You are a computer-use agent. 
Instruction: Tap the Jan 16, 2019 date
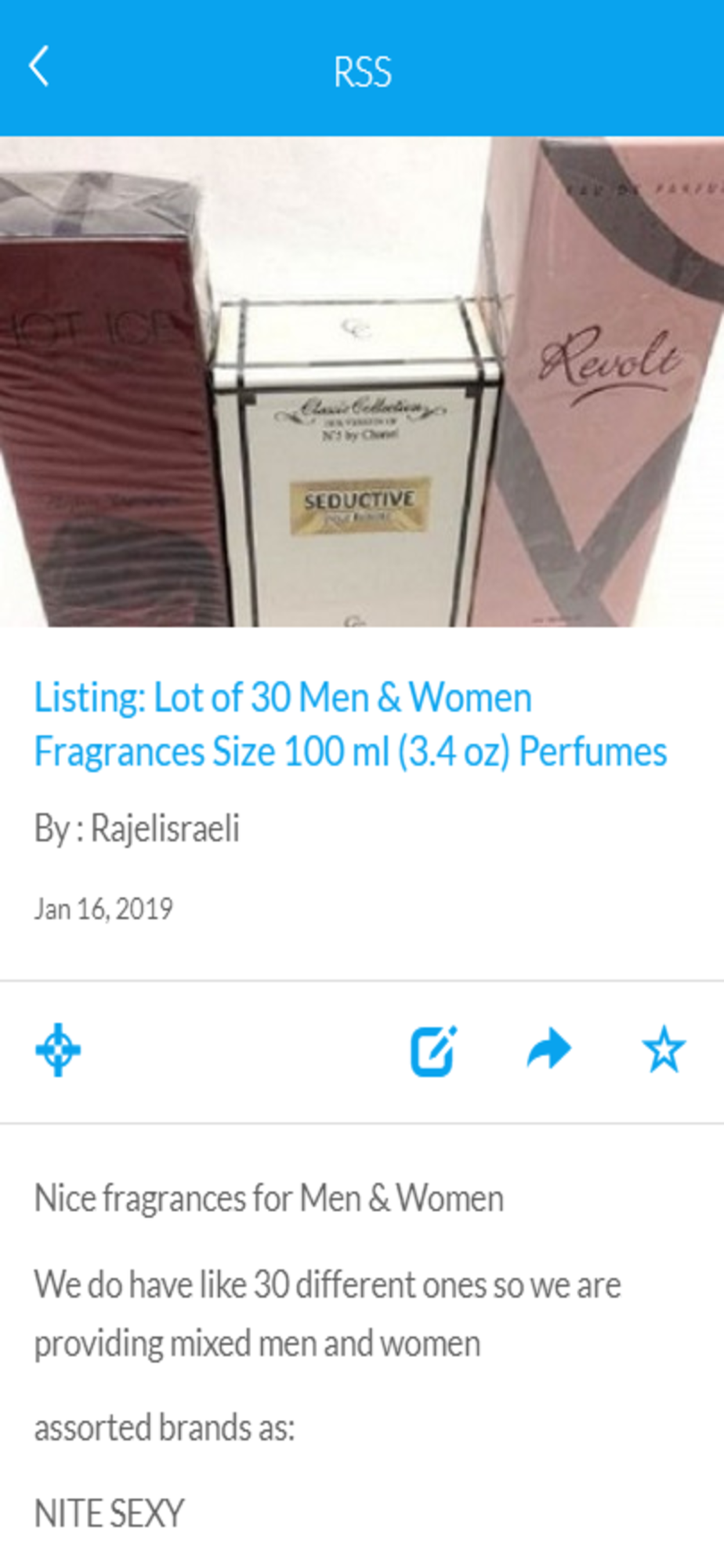103,909
